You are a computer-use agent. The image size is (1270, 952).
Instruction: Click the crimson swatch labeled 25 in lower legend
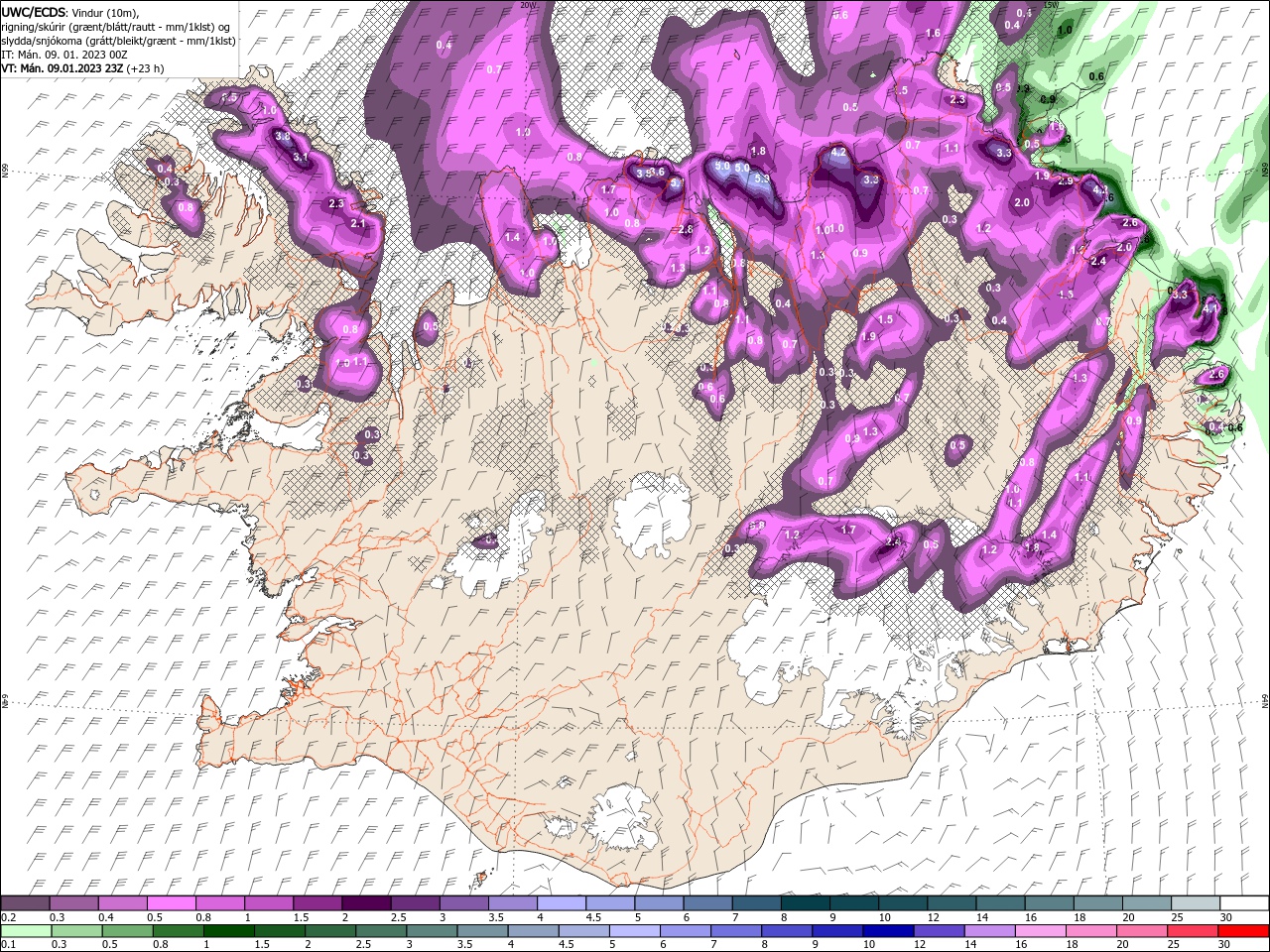[1193, 931]
